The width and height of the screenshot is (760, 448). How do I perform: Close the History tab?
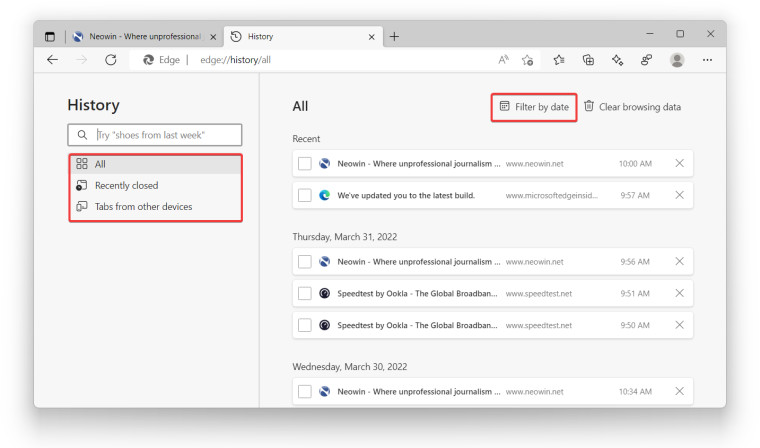click(371, 37)
